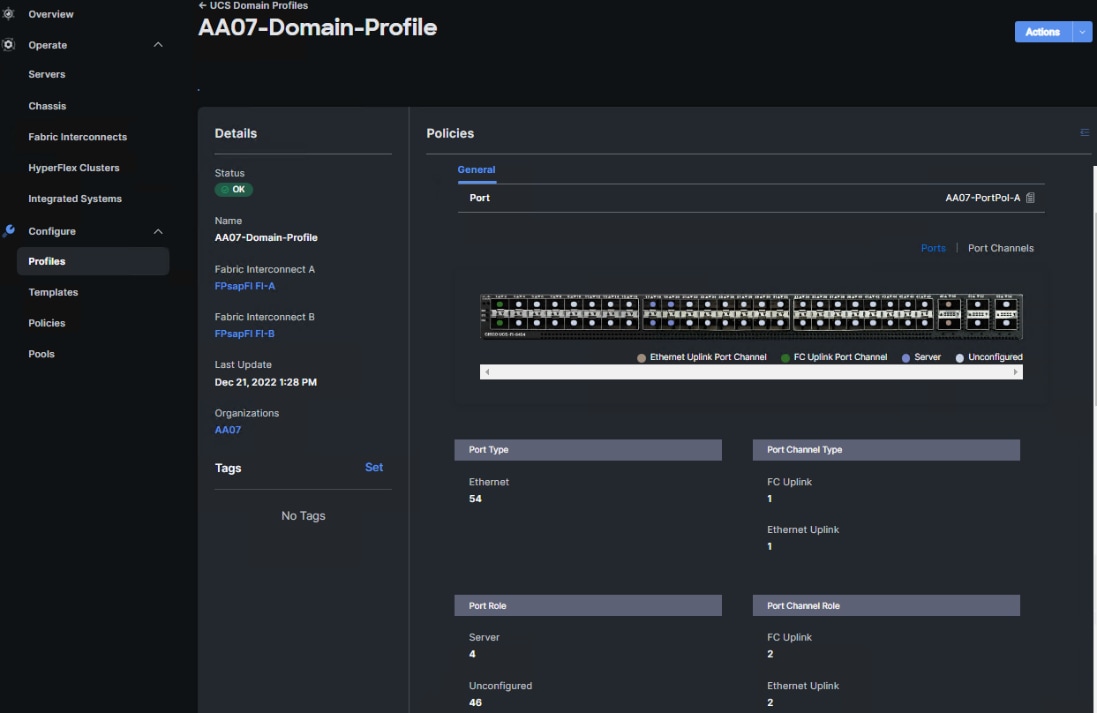Click the Server legend dot
Viewport: 1097px width, 713px height.
coord(905,358)
